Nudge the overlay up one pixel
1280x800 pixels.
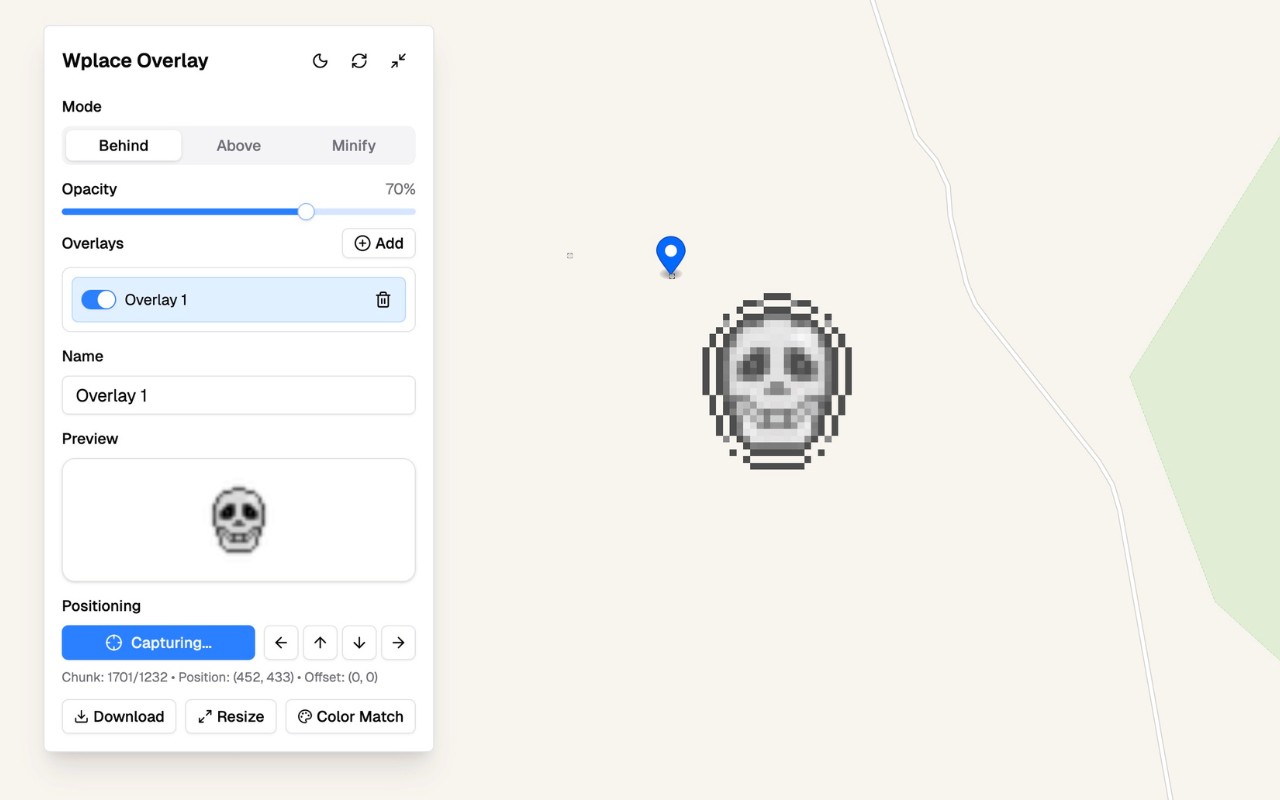320,642
